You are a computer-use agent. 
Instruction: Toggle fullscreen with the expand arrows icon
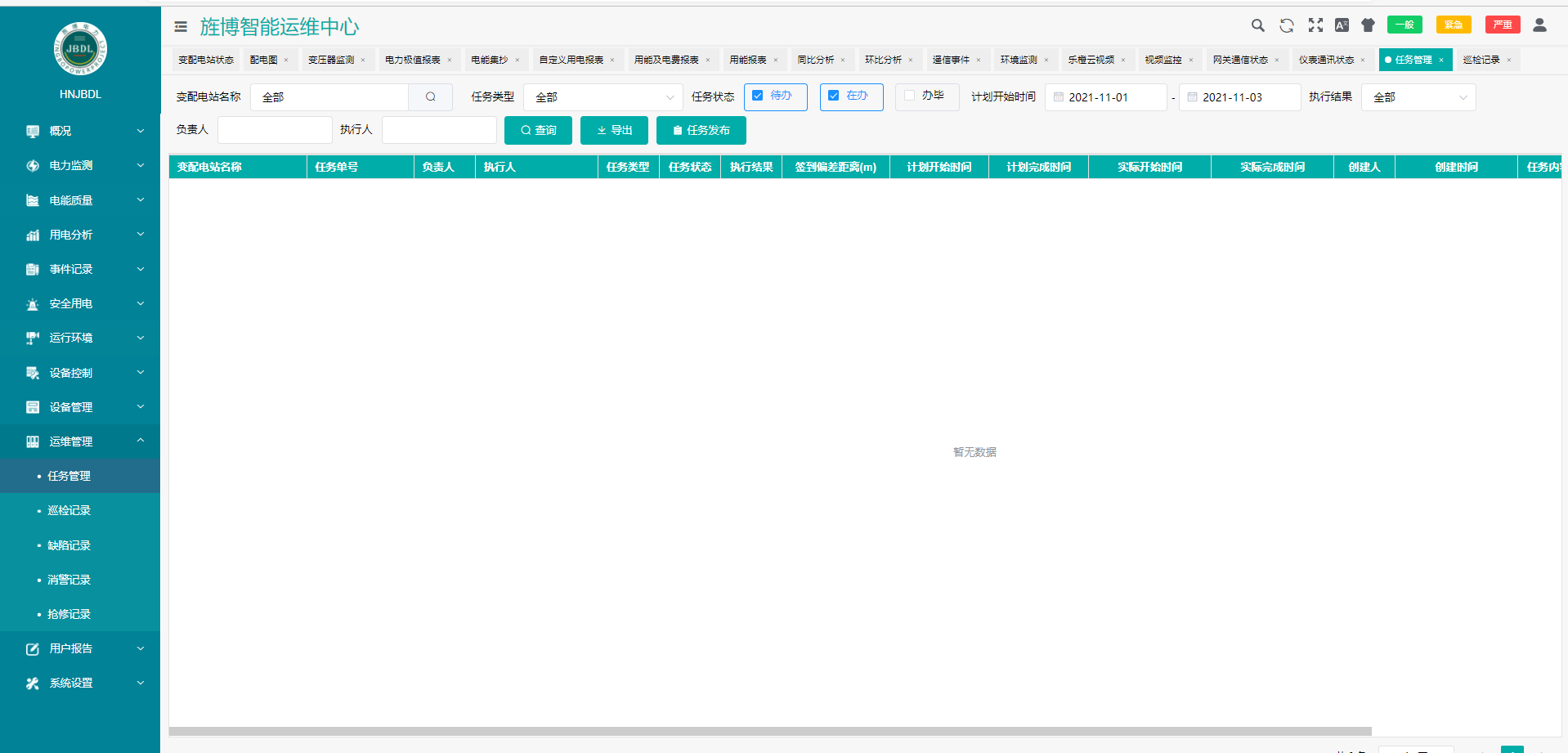1315,25
